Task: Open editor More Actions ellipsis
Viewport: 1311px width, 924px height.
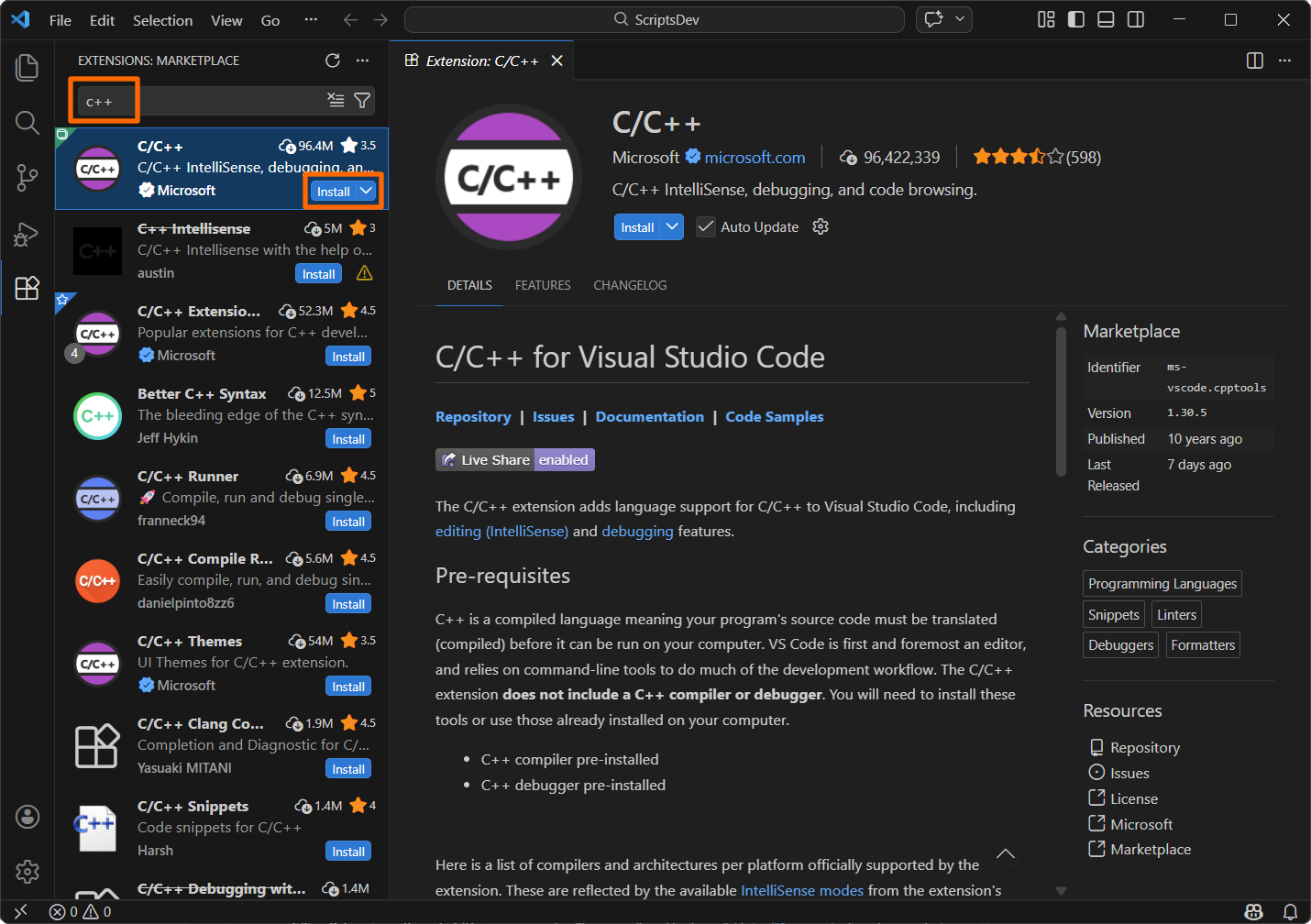Action: click(x=1284, y=60)
